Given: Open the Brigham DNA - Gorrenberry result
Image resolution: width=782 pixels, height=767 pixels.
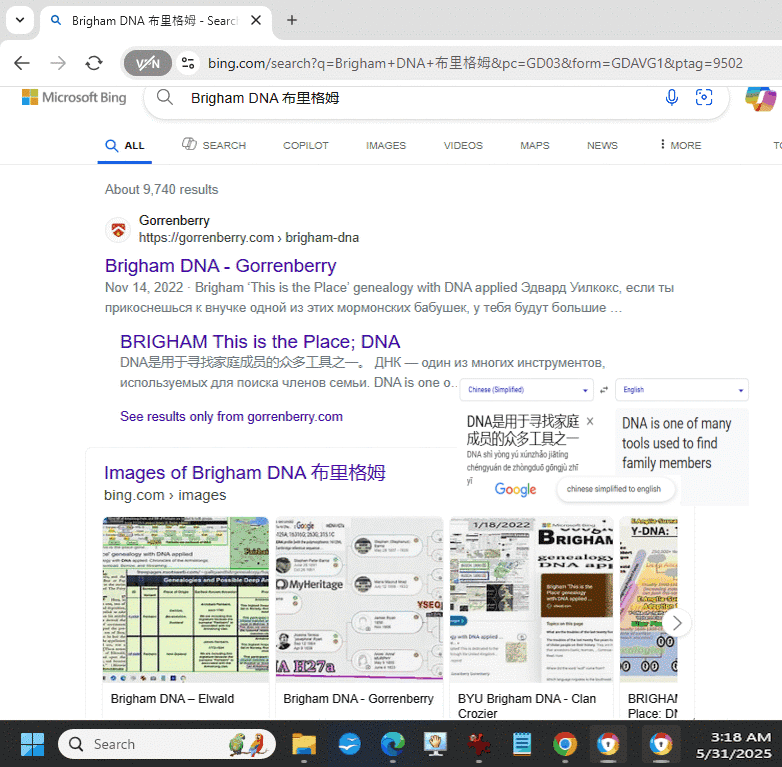Looking at the screenshot, I should pyautogui.click(x=220, y=266).
